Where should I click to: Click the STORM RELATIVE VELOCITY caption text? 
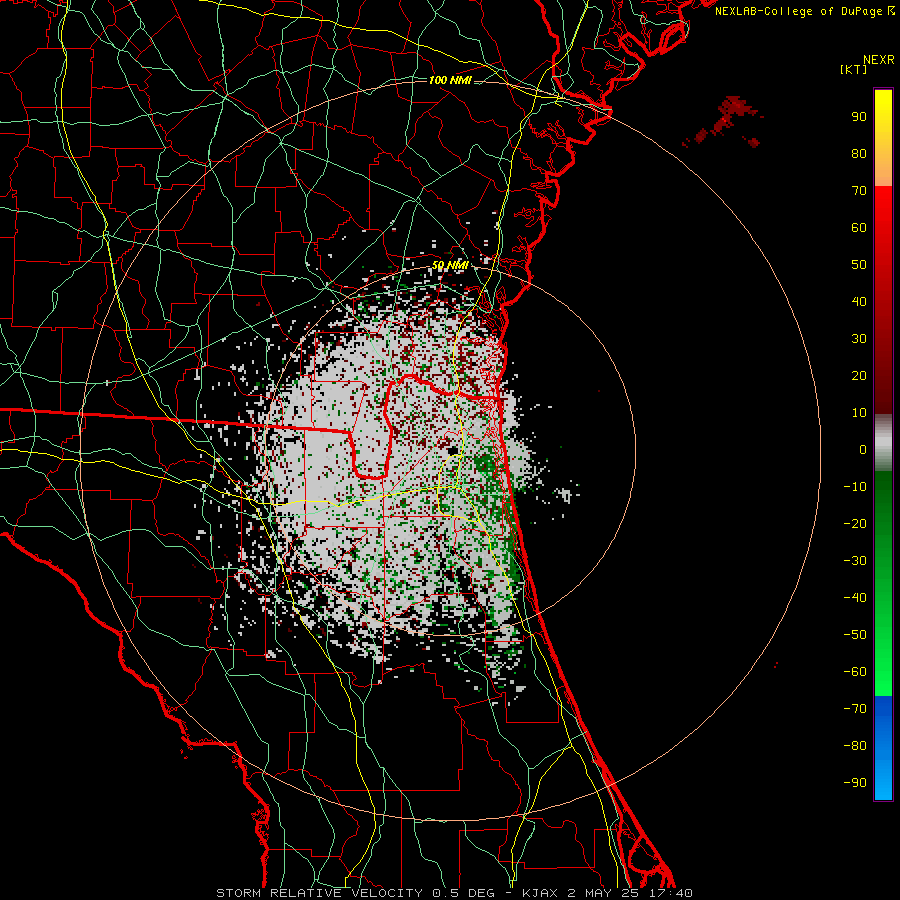tap(319, 893)
